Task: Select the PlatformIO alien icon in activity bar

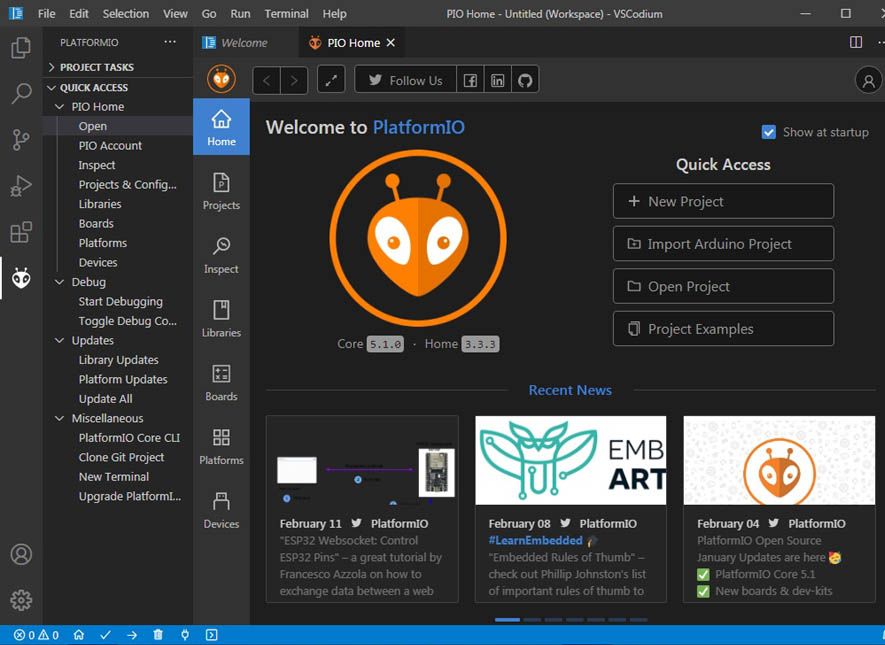Action: click(21, 278)
